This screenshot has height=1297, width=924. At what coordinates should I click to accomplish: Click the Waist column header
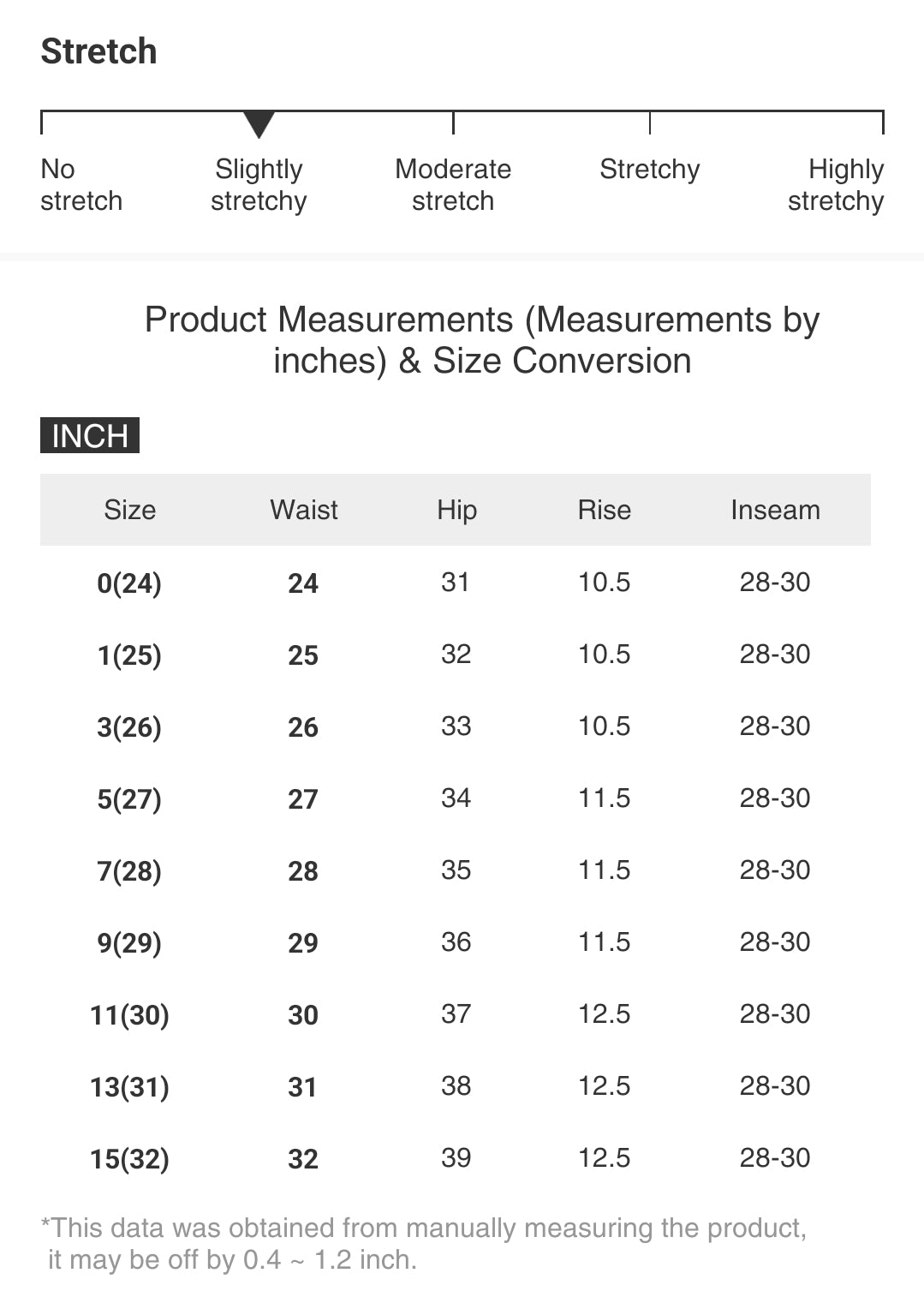304,510
